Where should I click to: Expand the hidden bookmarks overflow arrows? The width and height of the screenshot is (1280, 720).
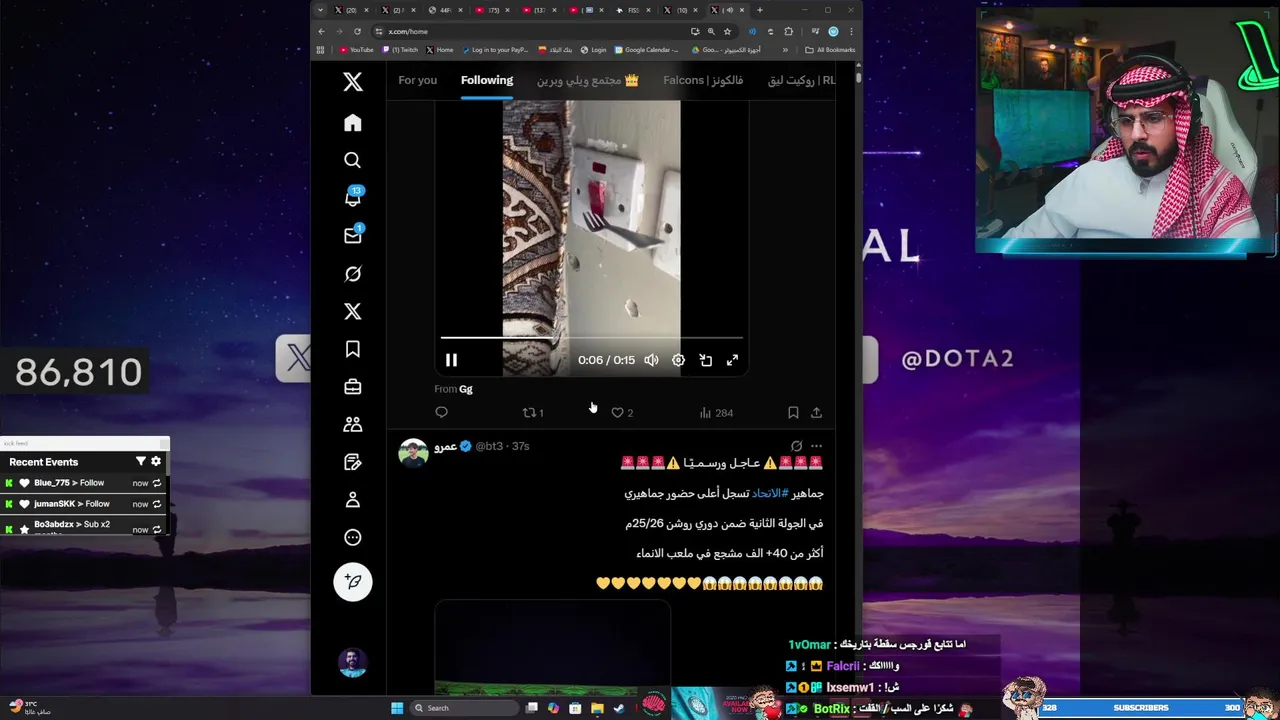pyautogui.click(x=785, y=50)
